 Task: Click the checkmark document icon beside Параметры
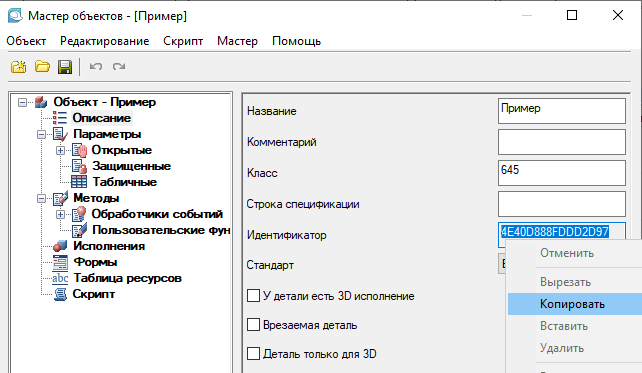point(60,134)
